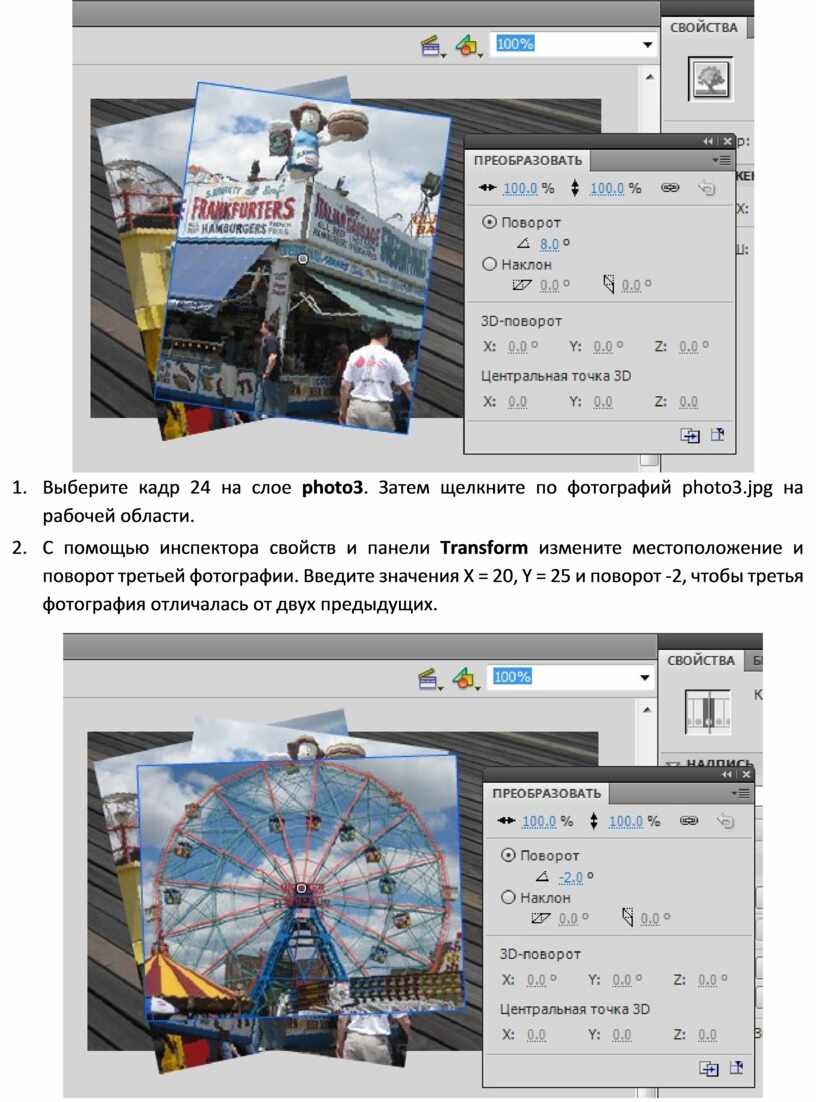Click scale width 100.0 in panel with 8.0° rotation
This screenshot has height=1102, width=816.
[x=521, y=188]
